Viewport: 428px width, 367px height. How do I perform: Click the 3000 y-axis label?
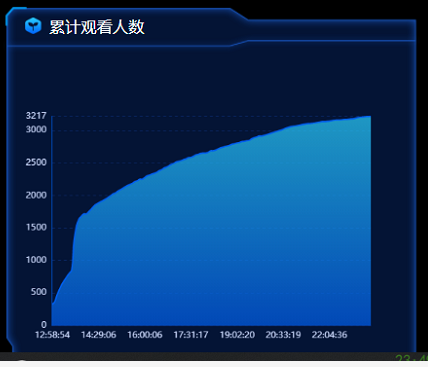(x=36, y=129)
